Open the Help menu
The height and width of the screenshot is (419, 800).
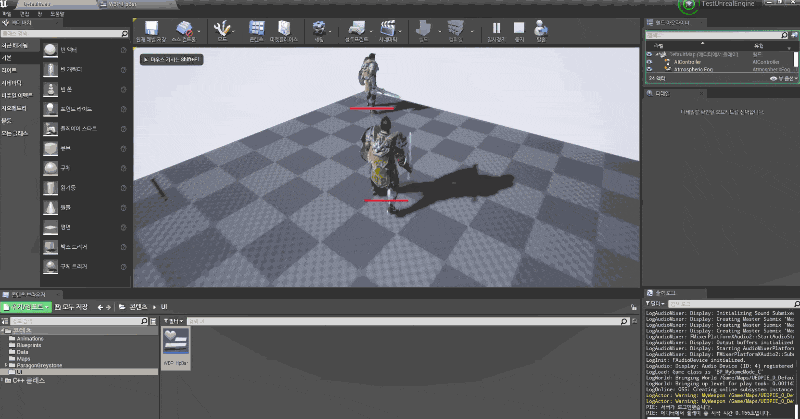click(x=57, y=14)
